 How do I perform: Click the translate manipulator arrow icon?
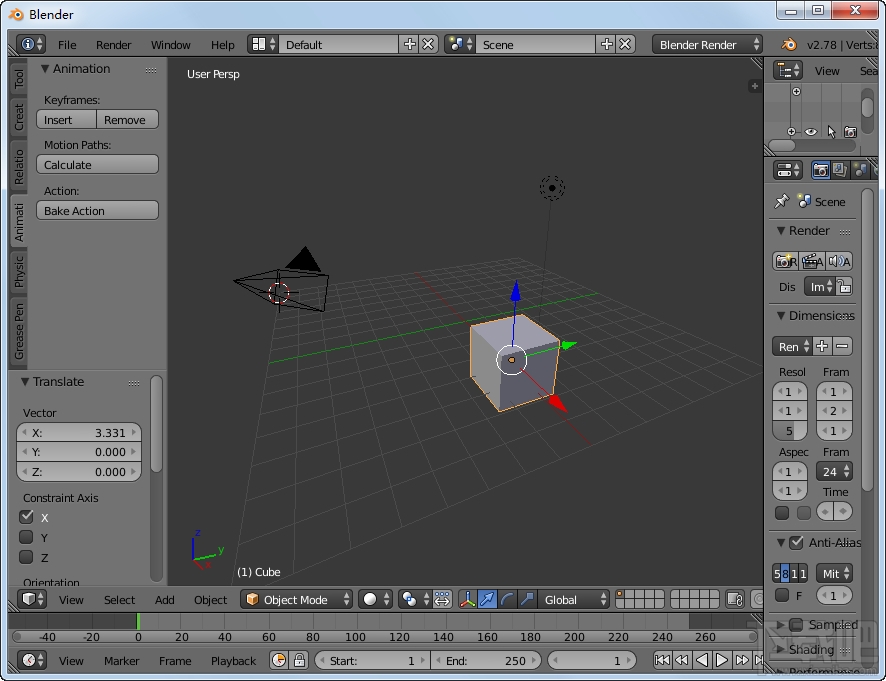(487, 600)
